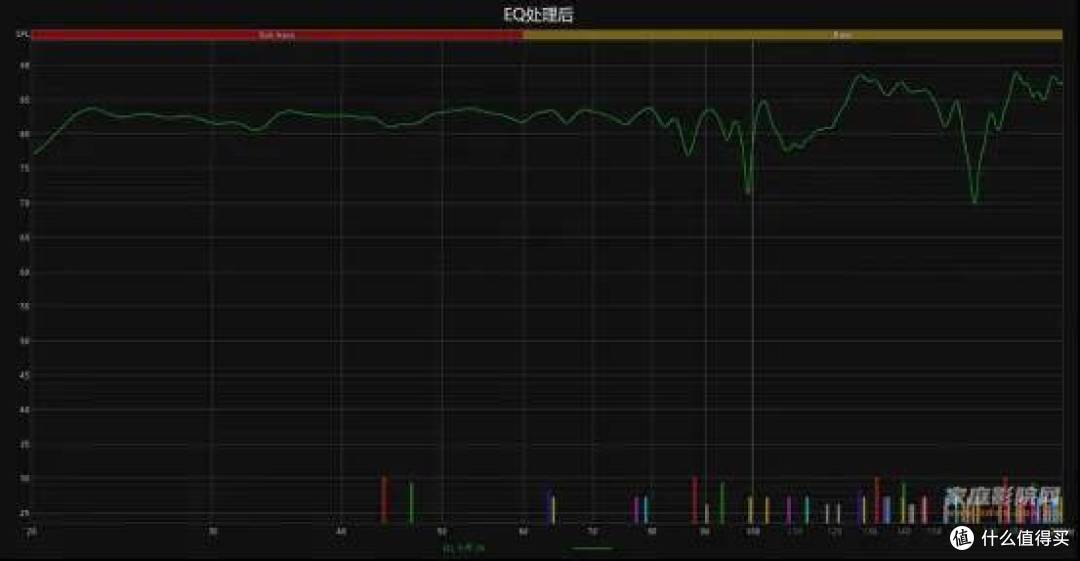
Task: Select the green filter marker between 90 and 100 Hz
Action: coord(722,502)
